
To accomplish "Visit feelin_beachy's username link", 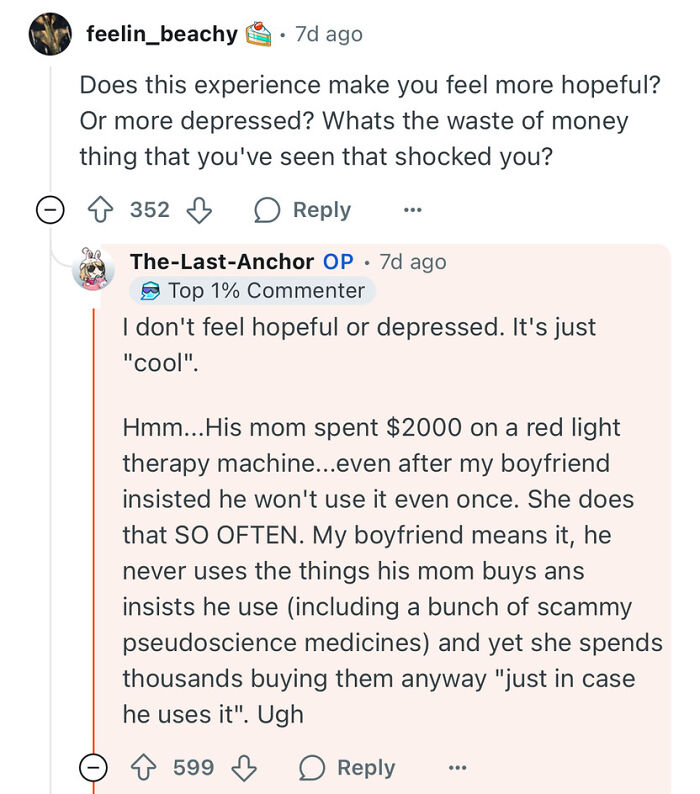I will click(162, 34).
